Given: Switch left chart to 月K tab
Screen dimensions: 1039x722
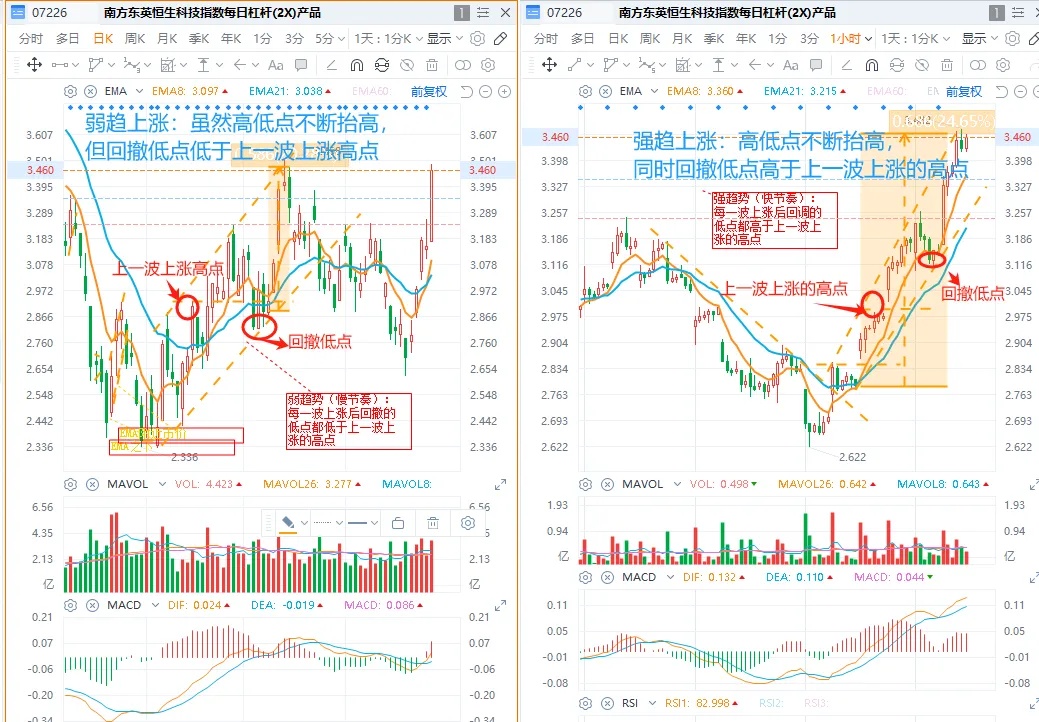Looking at the screenshot, I should tap(167, 38).
